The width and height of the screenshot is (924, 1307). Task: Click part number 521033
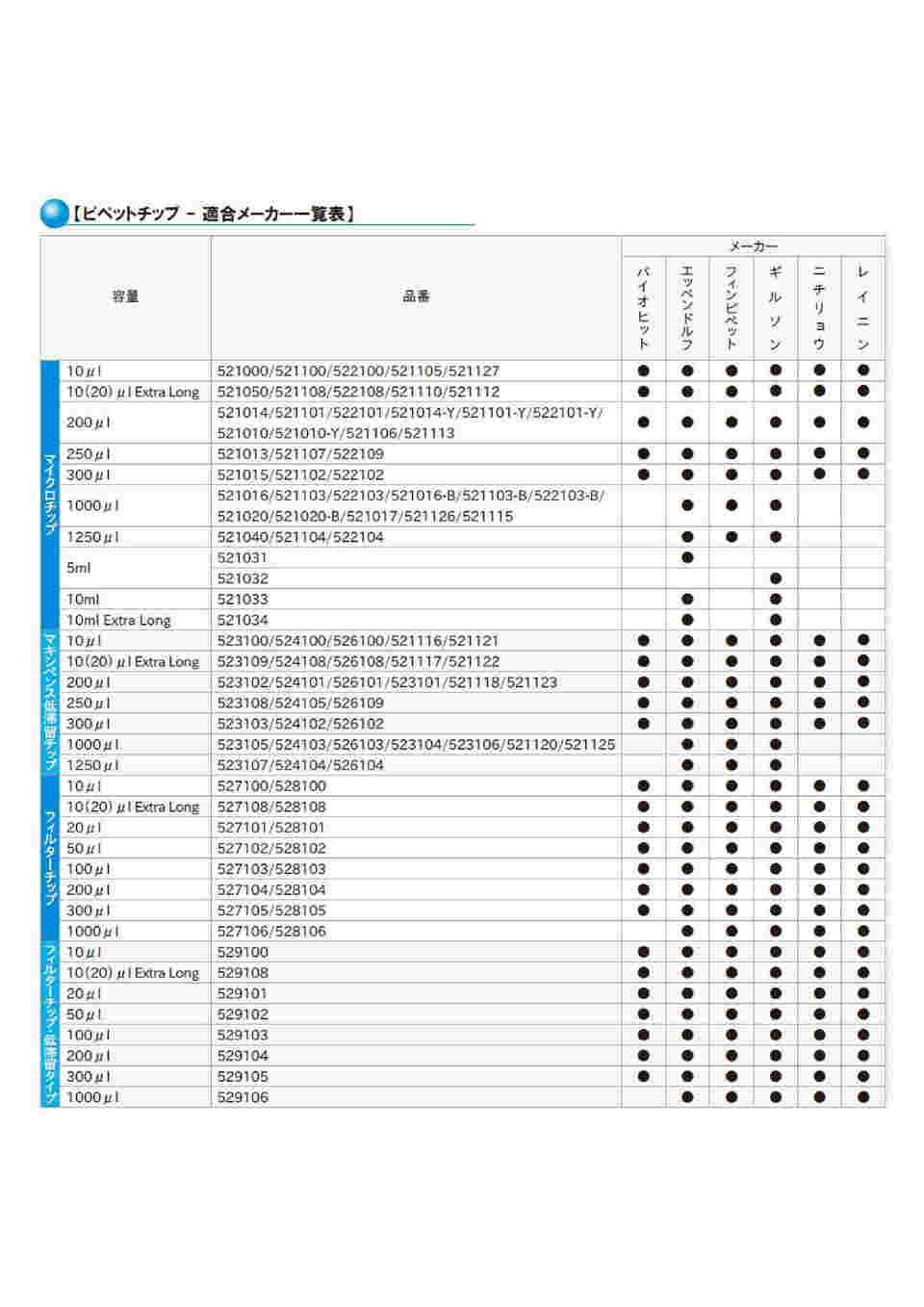(243, 599)
